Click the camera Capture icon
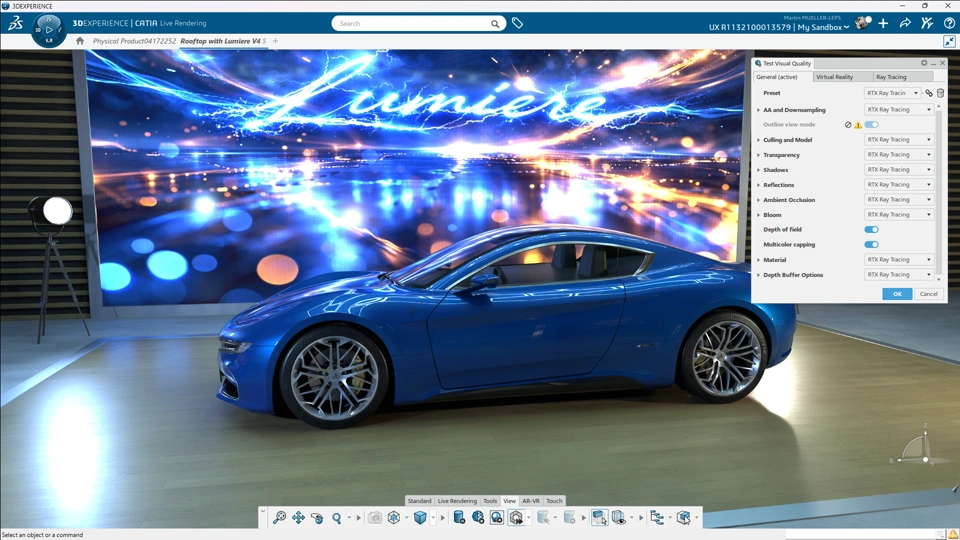The height and width of the screenshot is (540, 960). point(375,518)
